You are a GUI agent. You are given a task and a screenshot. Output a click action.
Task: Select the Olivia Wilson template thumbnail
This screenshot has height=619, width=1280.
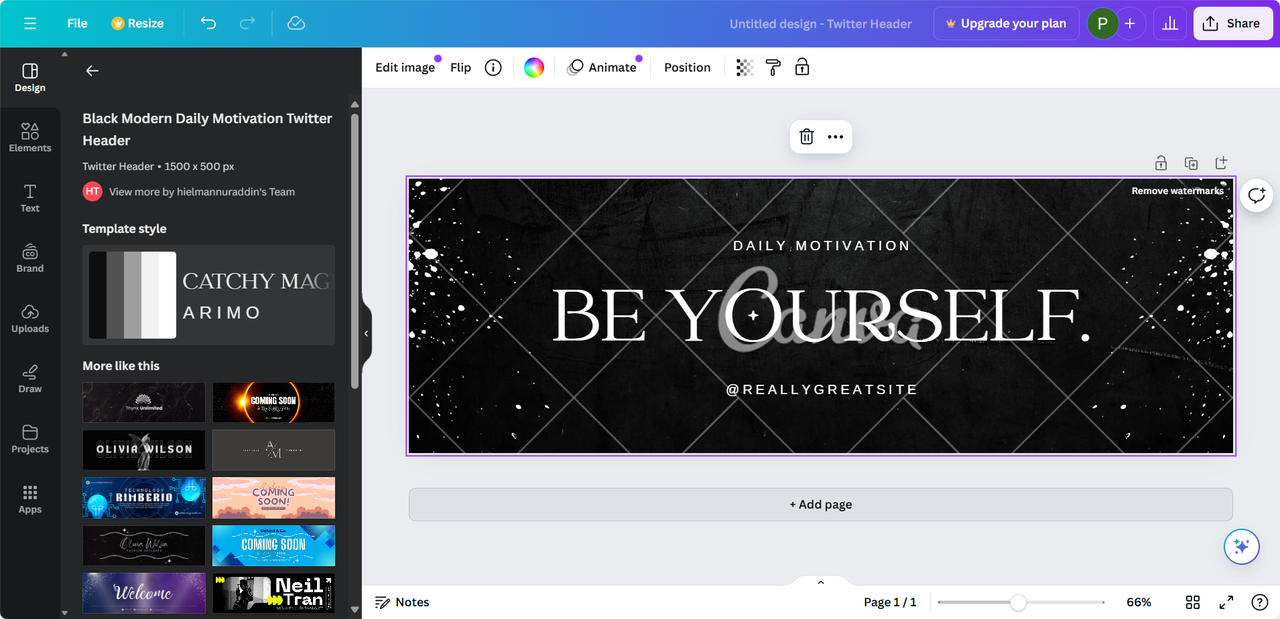[x=144, y=450]
